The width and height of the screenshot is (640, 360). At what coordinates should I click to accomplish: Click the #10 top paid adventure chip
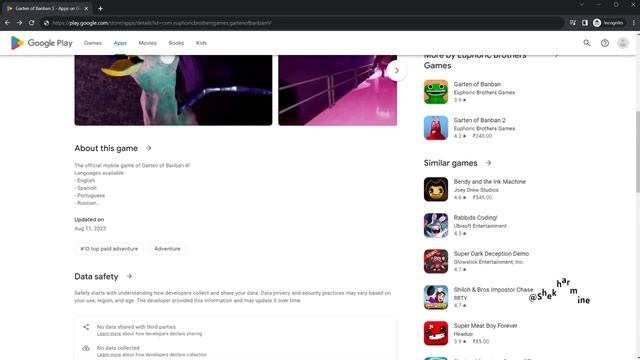click(x=109, y=249)
